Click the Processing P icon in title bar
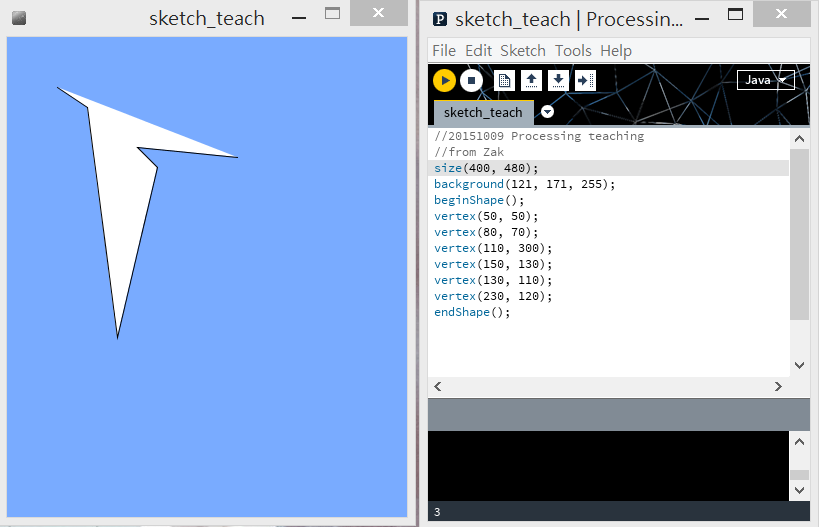Image resolution: width=819 pixels, height=527 pixels. tap(440, 19)
